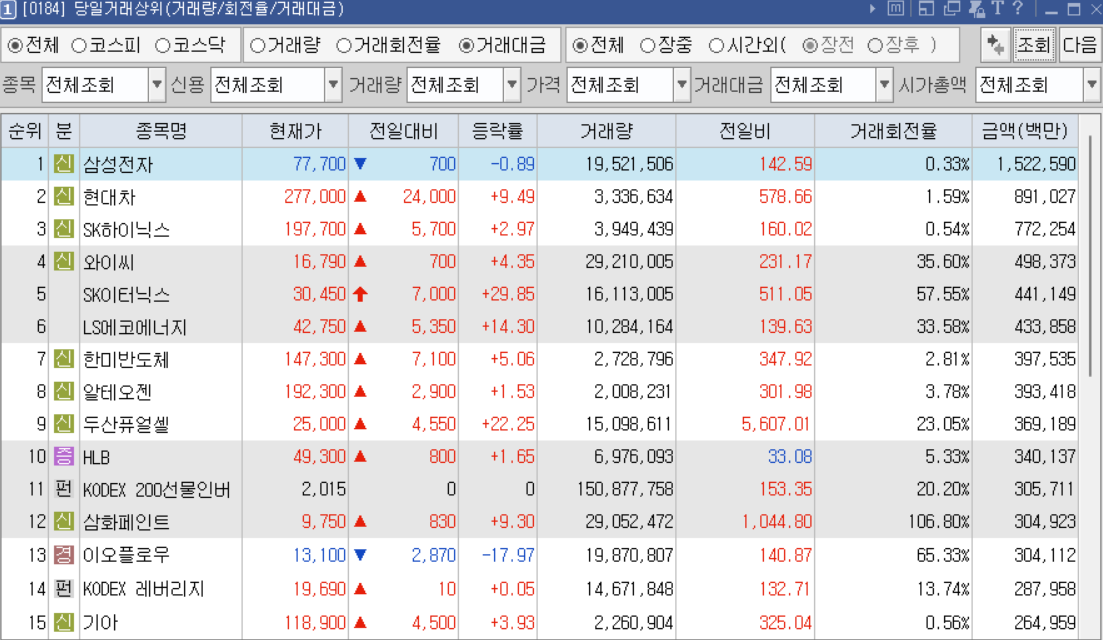
Task: Click the 신 badge icon next to 알테오젠
Action: pos(63,391)
